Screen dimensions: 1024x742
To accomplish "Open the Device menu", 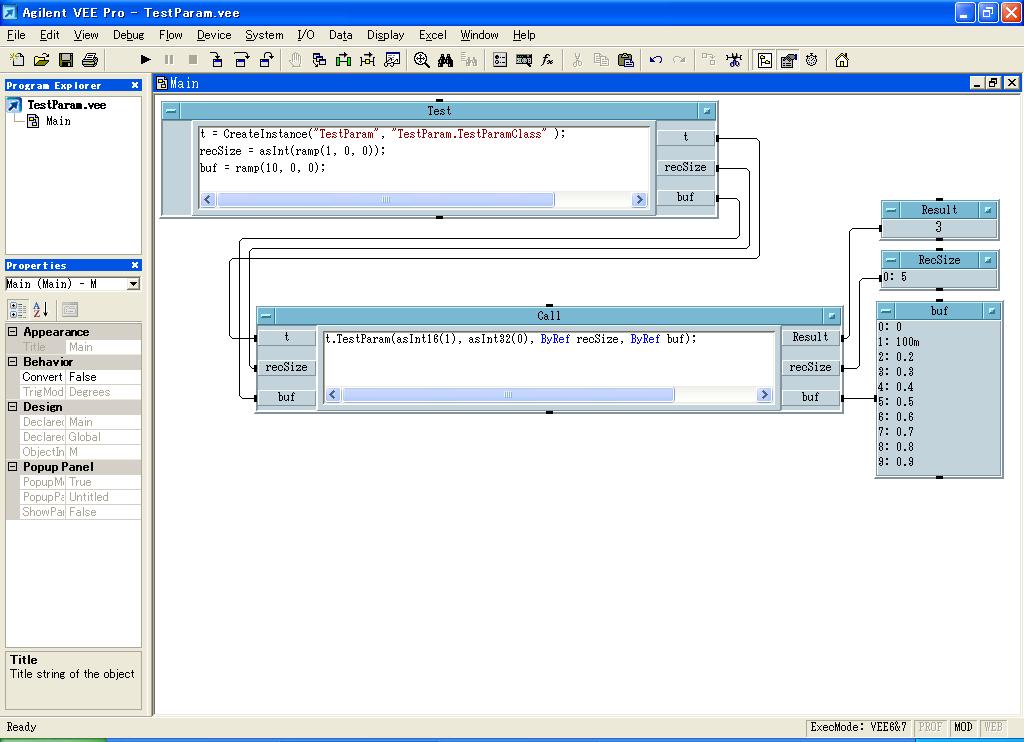I will [214, 35].
